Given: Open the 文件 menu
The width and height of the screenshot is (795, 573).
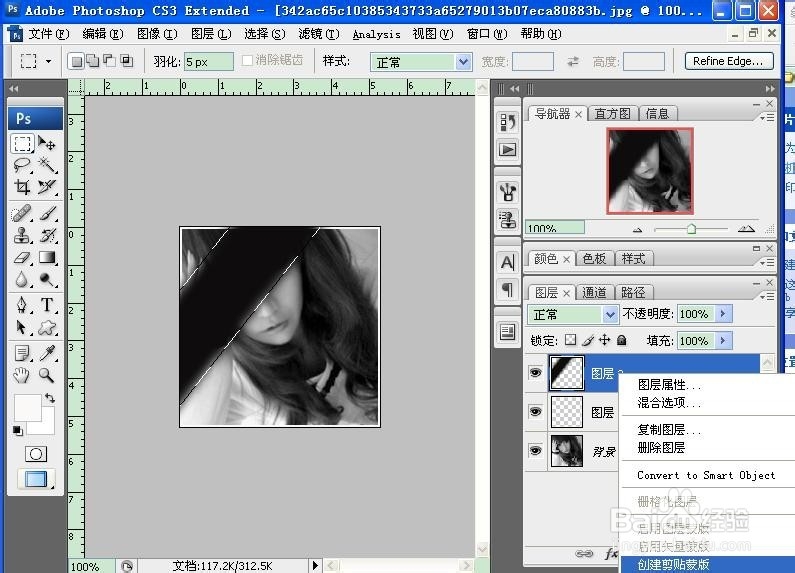Looking at the screenshot, I should 48,34.
